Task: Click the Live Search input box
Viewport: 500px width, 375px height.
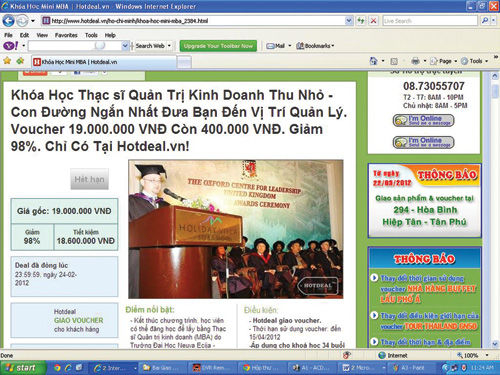Action: [430, 21]
